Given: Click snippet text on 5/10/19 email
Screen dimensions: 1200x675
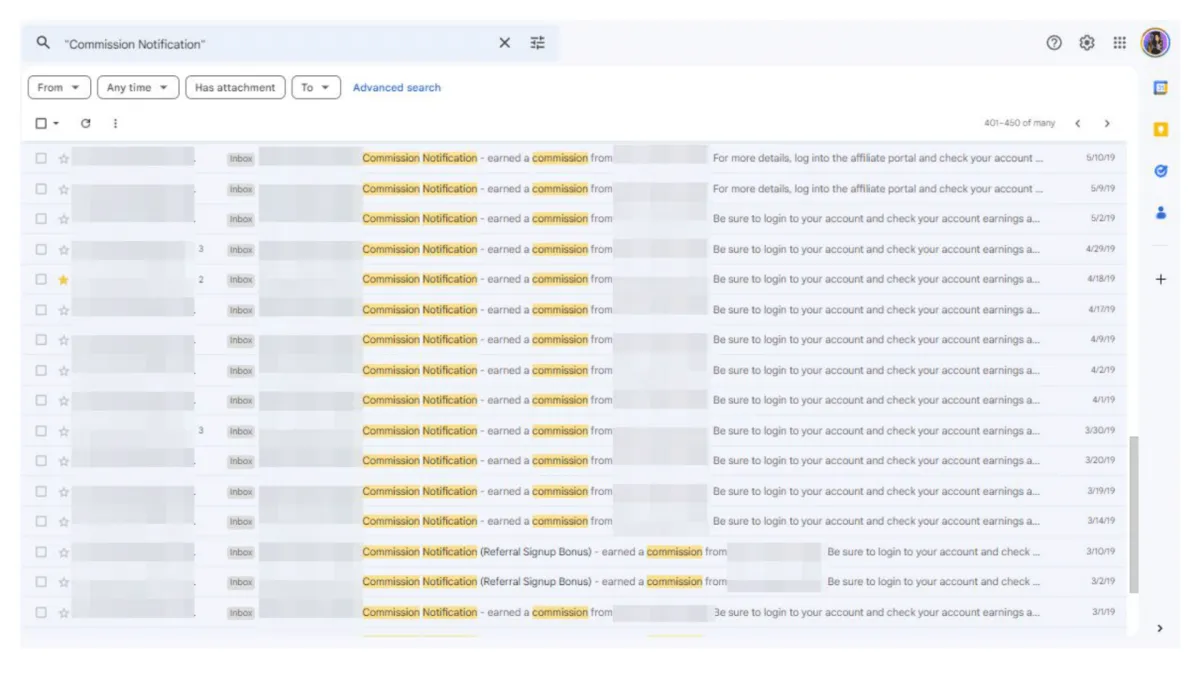Looking at the screenshot, I should click(878, 158).
